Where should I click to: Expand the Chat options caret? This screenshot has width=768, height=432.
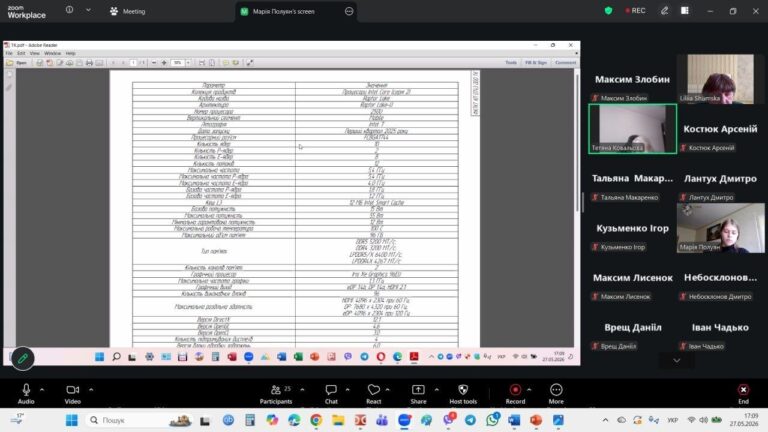click(347, 390)
